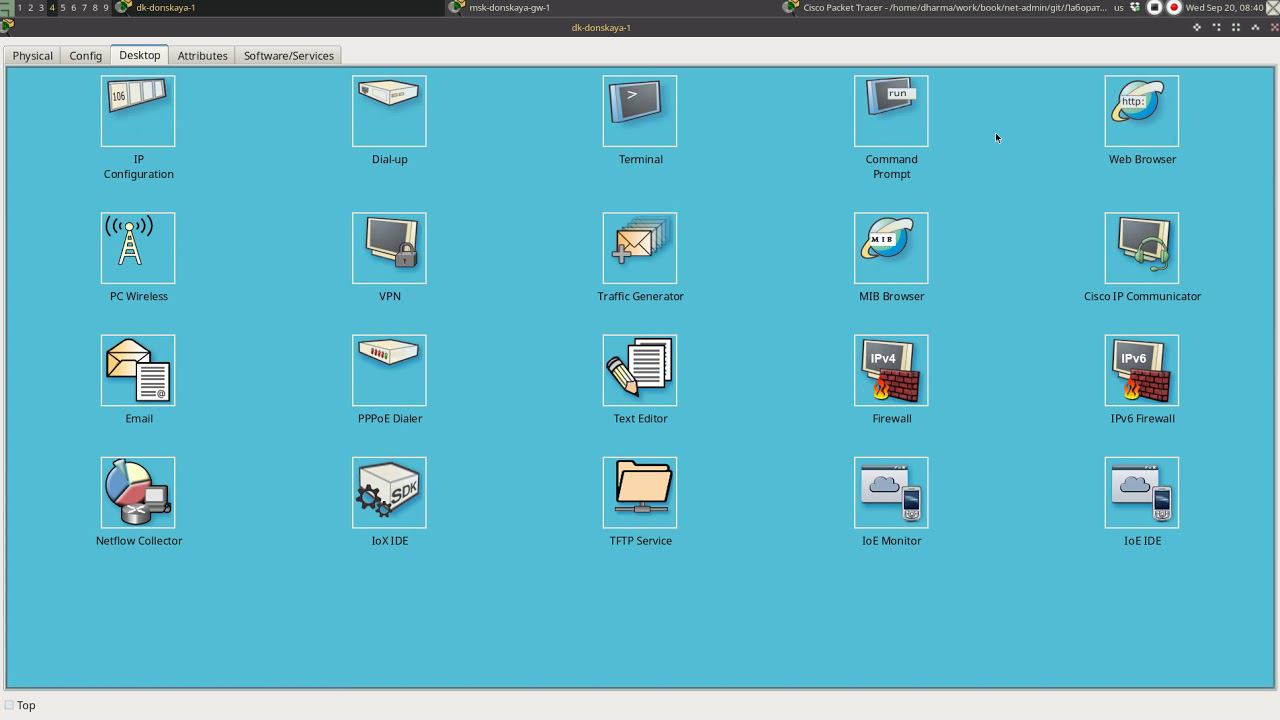Click the red record tray icon
Viewport: 1280px width, 720px height.
pyautogui.click(x=1174, y=7)
